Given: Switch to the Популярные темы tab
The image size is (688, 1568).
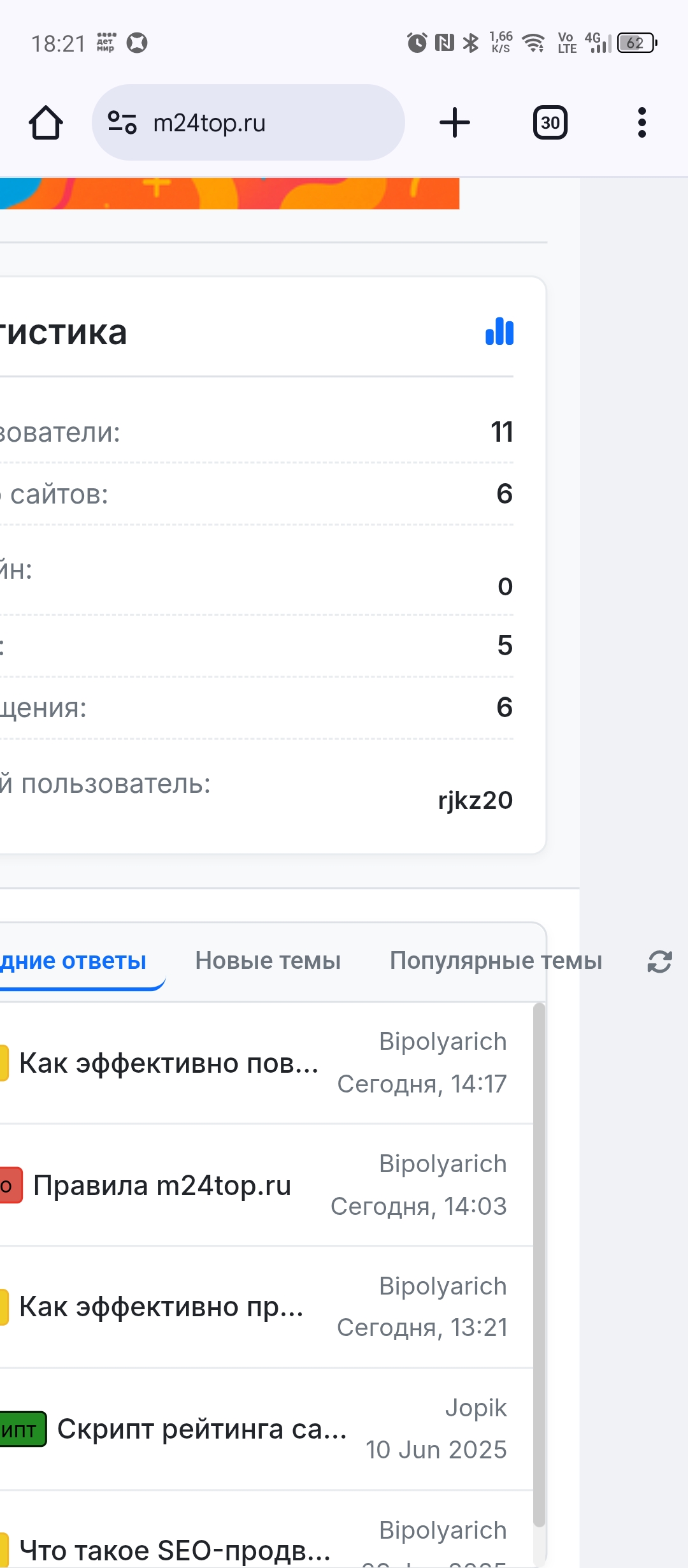Looking at the screenshot, I should [x=496, y=961].
